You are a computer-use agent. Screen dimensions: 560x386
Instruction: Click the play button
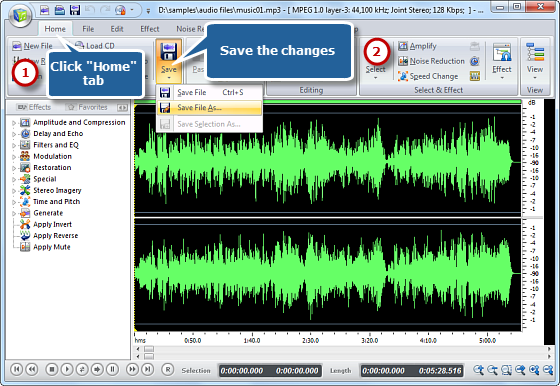click(x=67, y=369)
